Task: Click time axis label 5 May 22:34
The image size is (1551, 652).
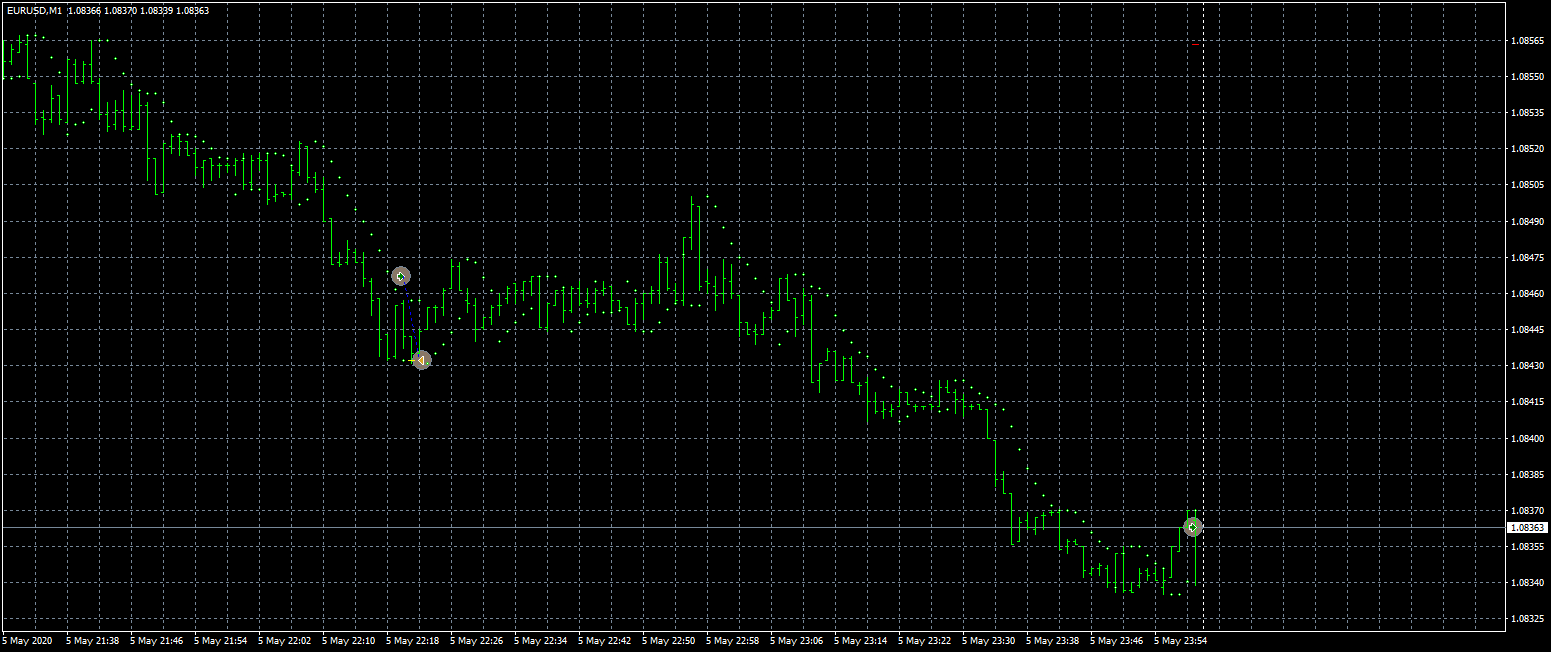Action: (x=541, y=640)
